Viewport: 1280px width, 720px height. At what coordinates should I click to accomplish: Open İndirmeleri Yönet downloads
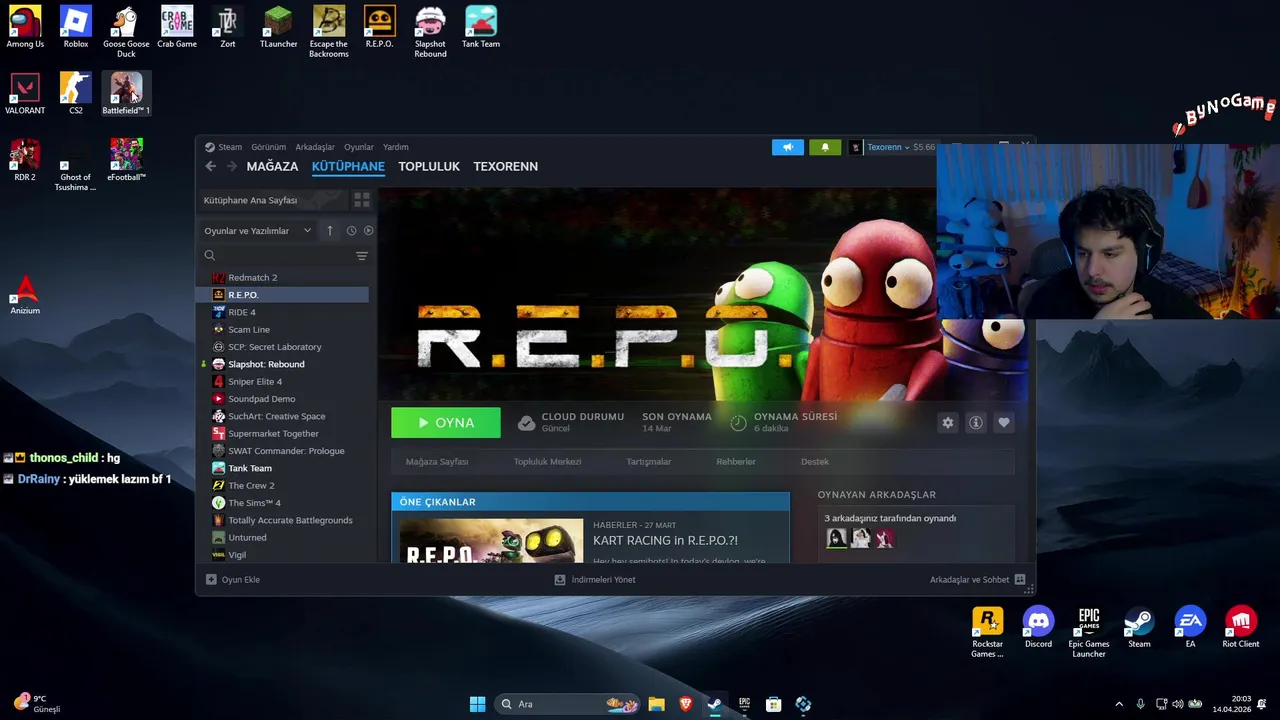coord(595,580)
